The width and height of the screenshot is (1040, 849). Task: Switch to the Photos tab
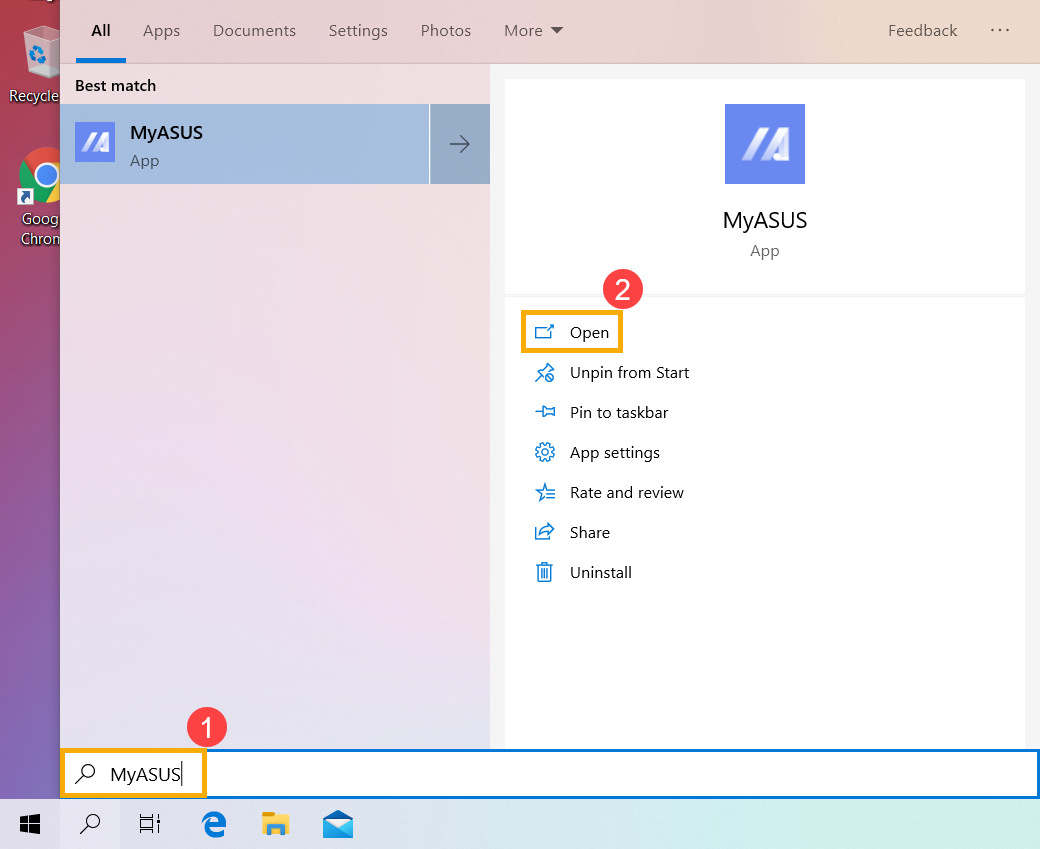click(x=446, y=31)
